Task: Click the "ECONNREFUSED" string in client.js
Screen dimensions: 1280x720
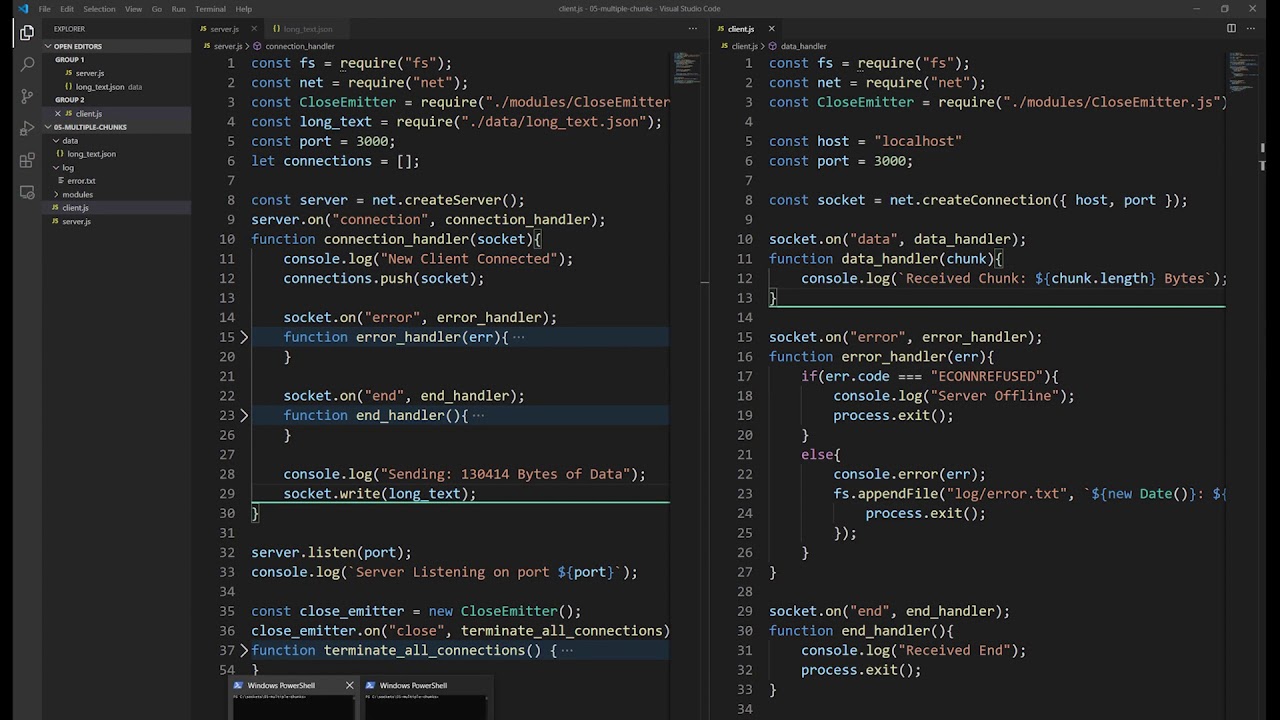Action: tap(987, 376)
